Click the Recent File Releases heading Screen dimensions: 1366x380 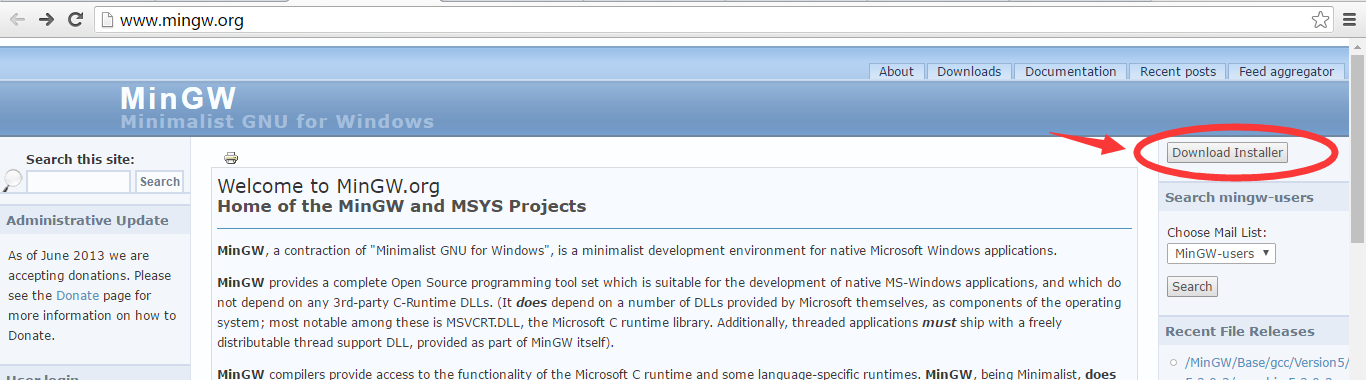1240,332
